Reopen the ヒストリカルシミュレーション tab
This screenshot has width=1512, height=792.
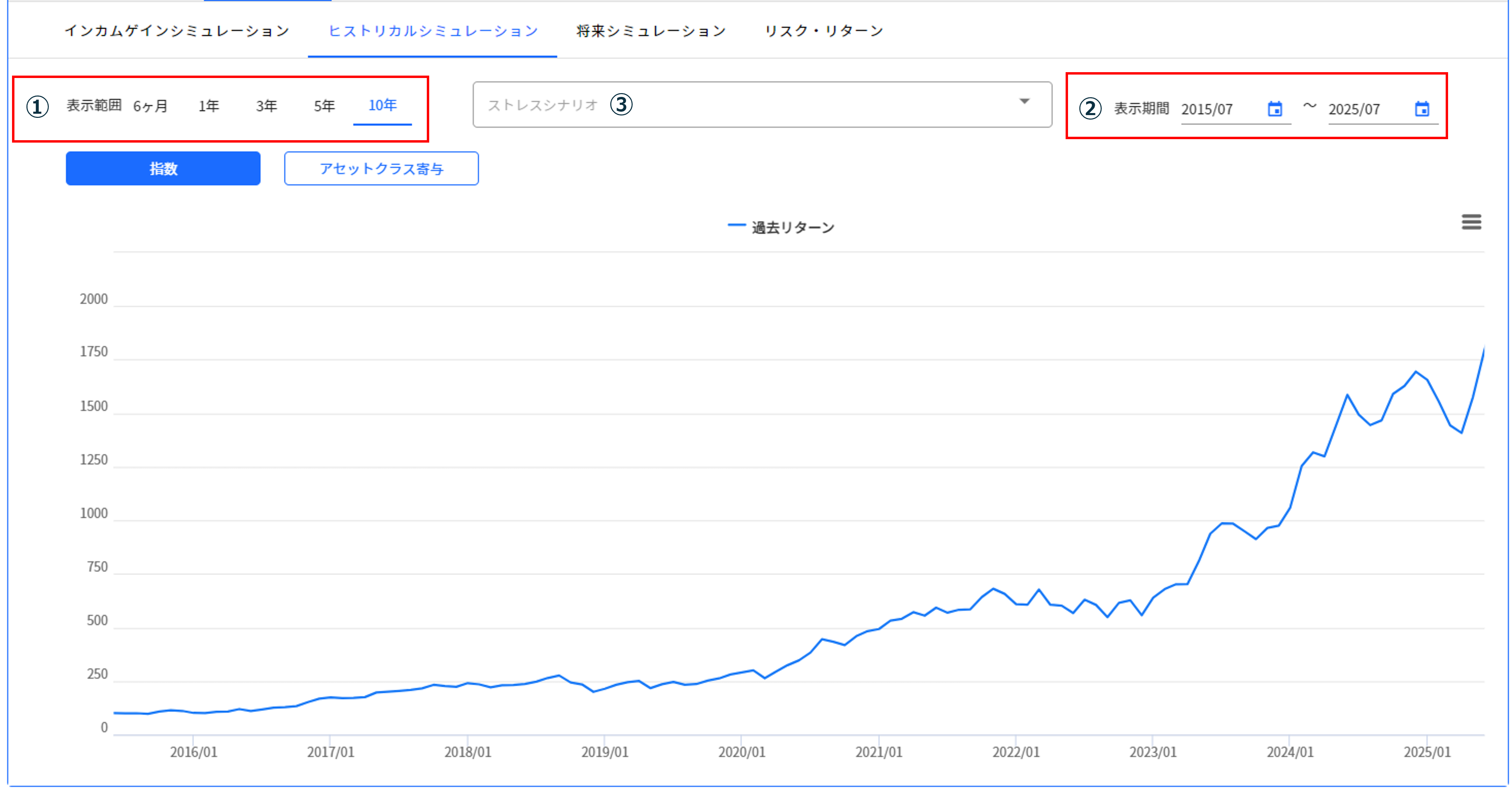[x=433, y=31]
